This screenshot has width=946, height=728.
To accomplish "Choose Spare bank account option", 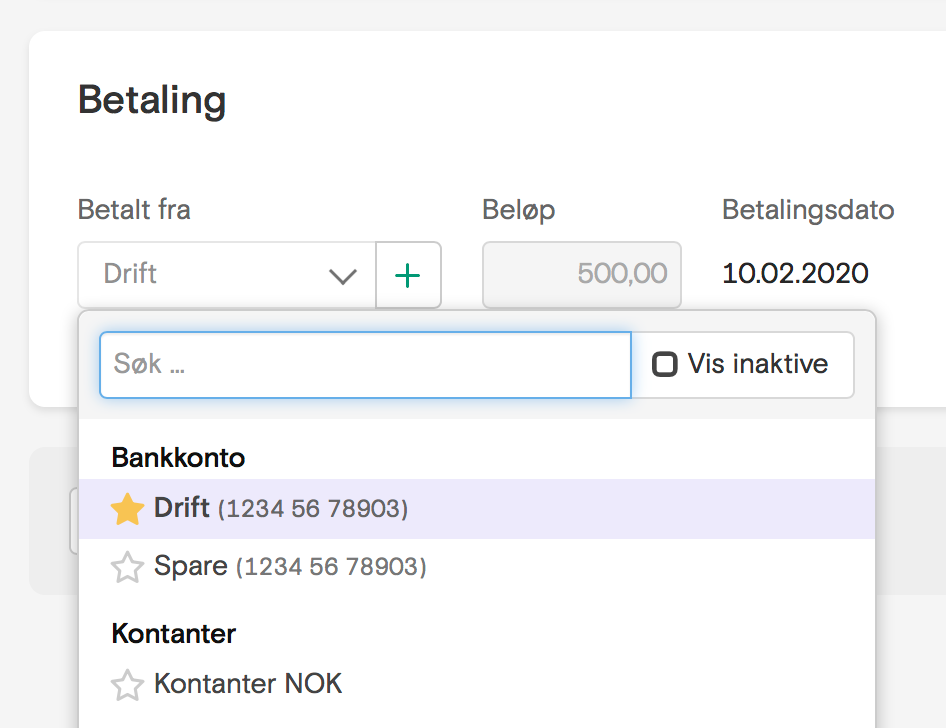I will point(477,568).
